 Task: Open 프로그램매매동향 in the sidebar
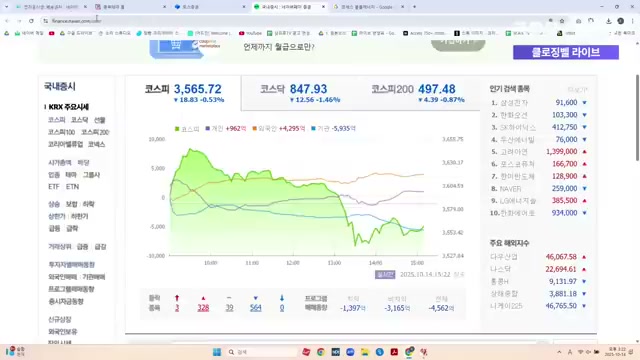pyautogui.click(x=71, y=289)
